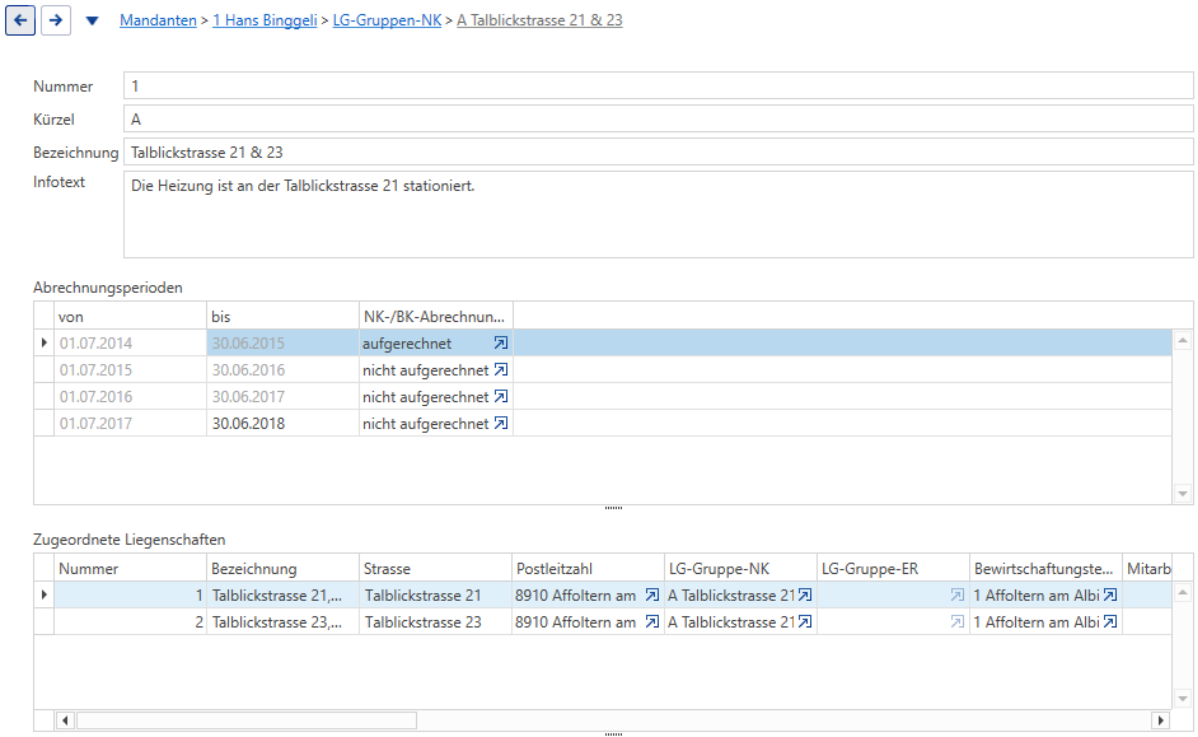Focus the Kürzel input field
The width and height of the screenshot is (1198, 737).
[x=658, y=119]
